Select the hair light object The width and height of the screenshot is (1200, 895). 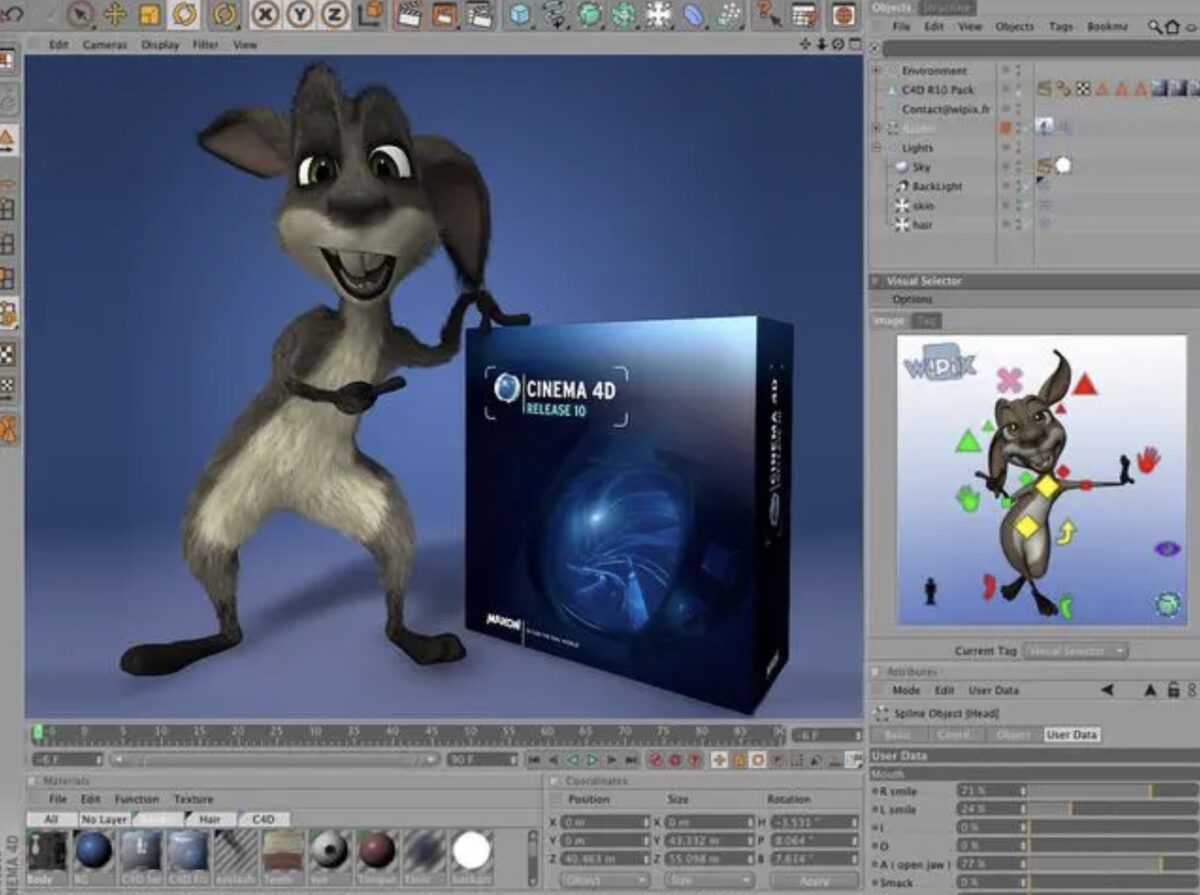(x=922, y=225)
